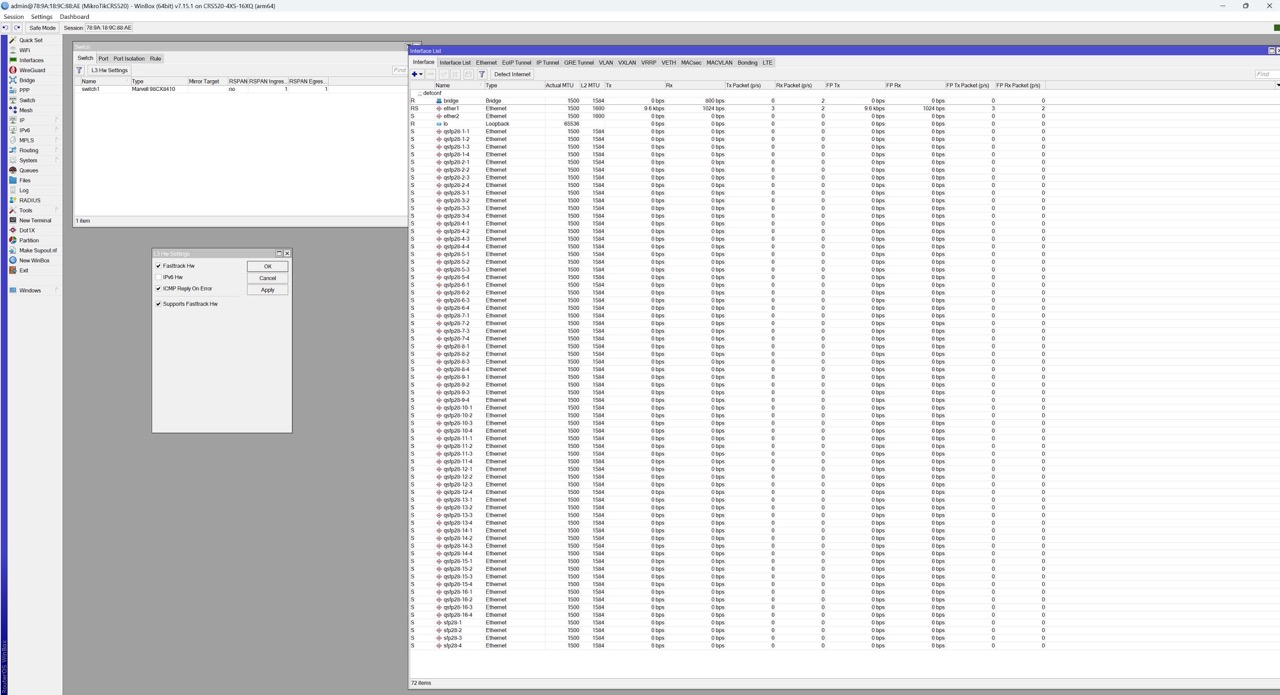The width and height of the screenshot is (1280, 695).
Task: Open the add interface plus dropdown
Action: tap(417, 74)
